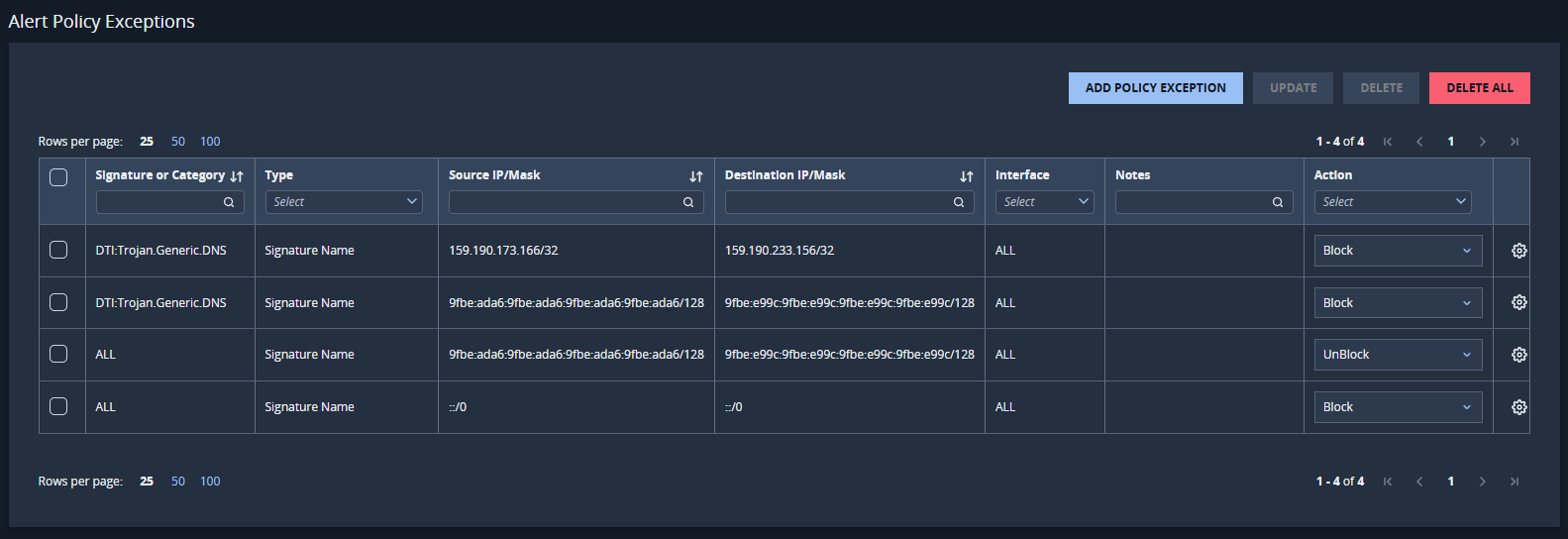The image size is (1568, 539).
Task: Go to previous page in top pagination
Action: (x=1419, y=142)
